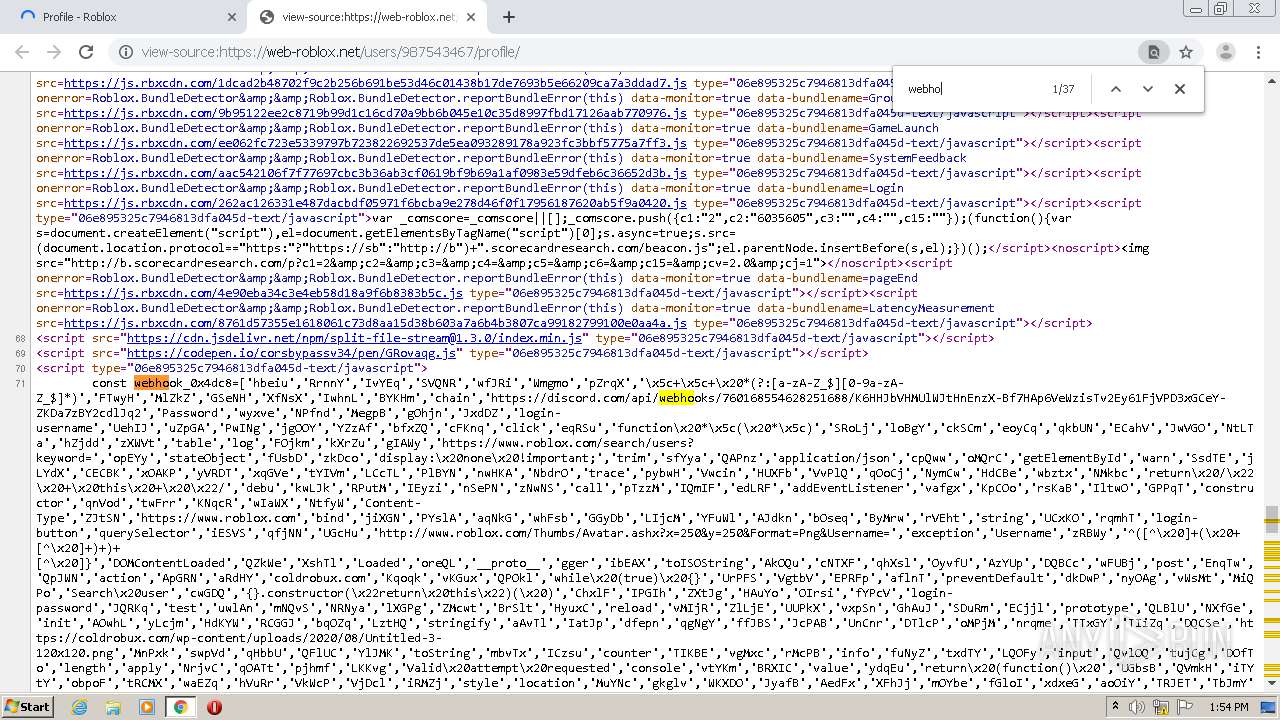Go forward to next page

click(x=54, y=52)
